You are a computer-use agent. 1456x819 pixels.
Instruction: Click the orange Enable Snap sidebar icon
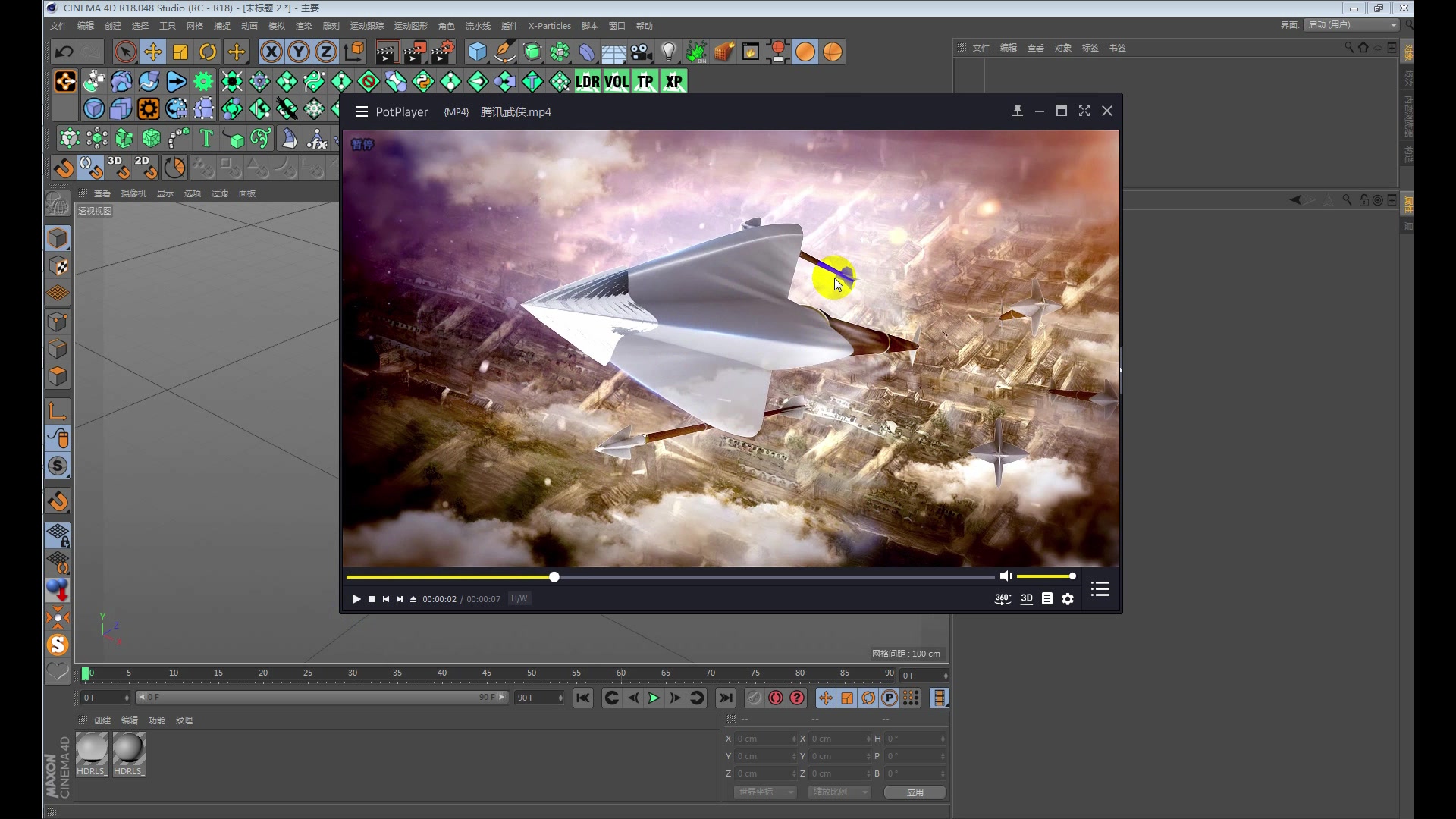58,501
